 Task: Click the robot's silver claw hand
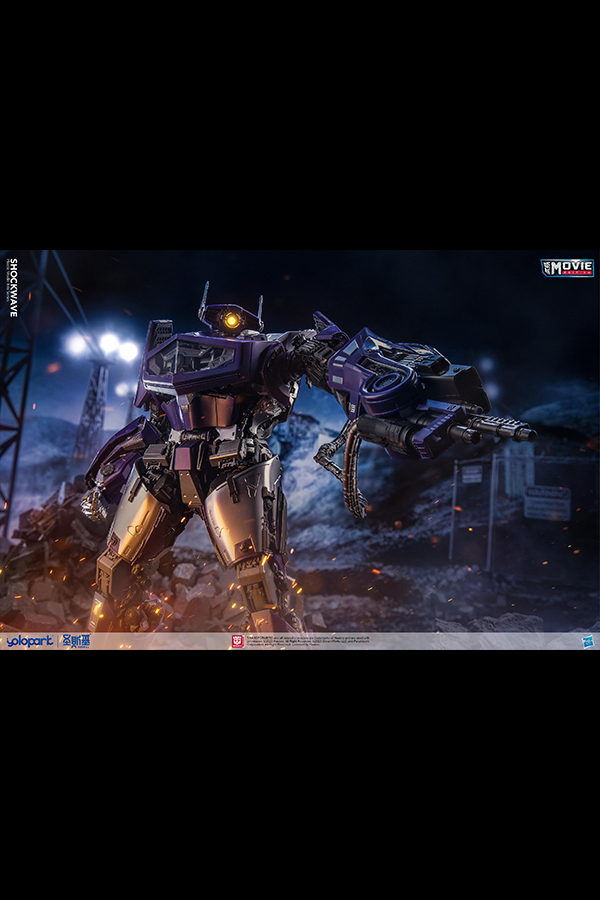95,504
